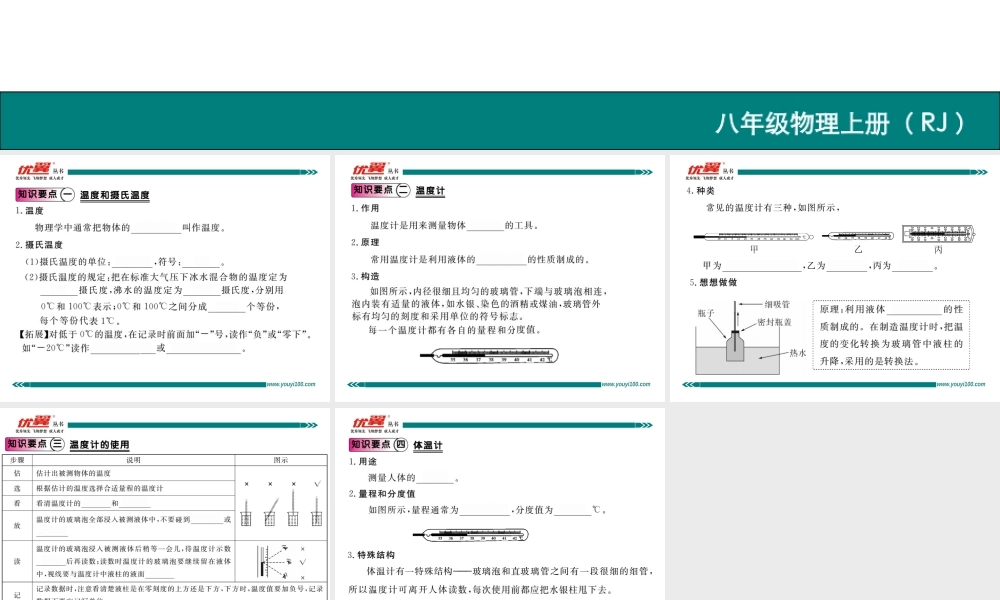1000x600 pixels.
Task: Click the left arrows at bottom of 温度计 slide
Action: [357, 383]
